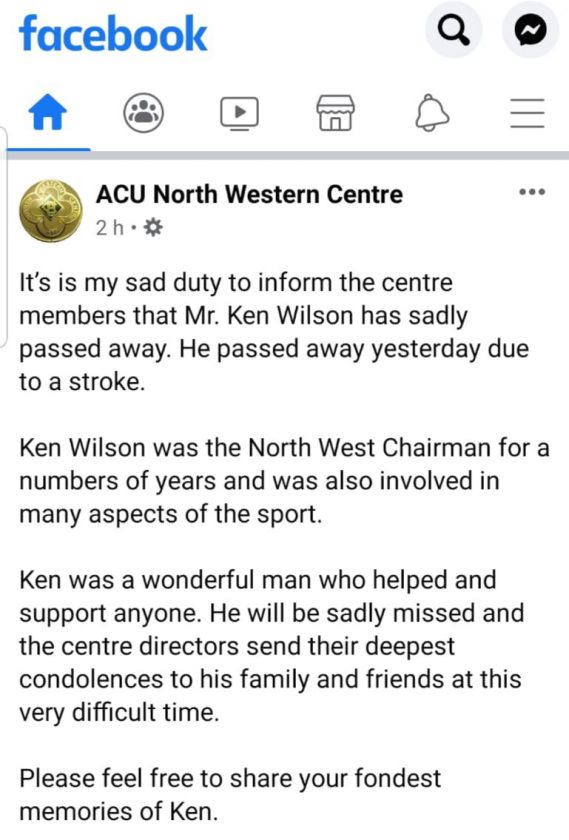Tap the 'to a stroke.' text line
The width and height of the screenshot is (569, 840).
pos(82,382)
